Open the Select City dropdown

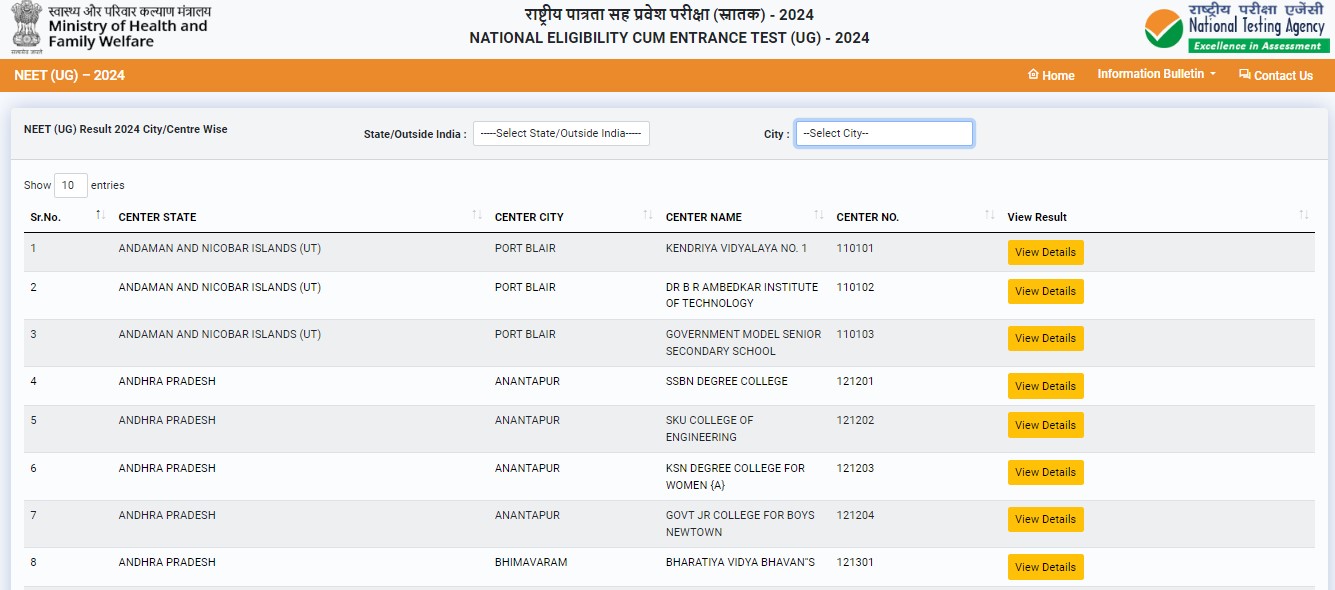(883, 134)
